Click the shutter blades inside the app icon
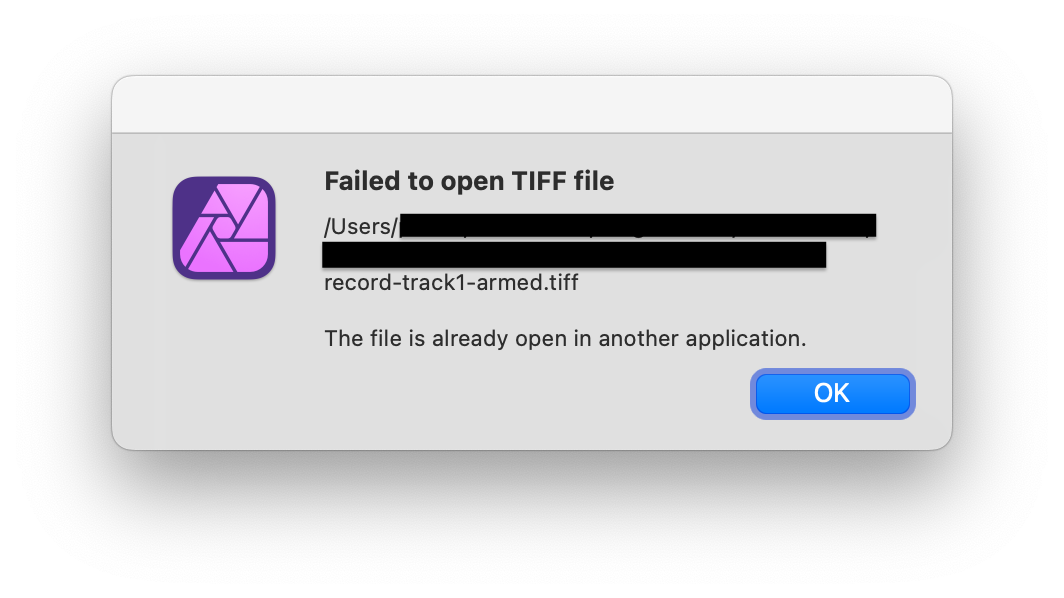Viewport: 1064px width, 598px height. point(224,228)
